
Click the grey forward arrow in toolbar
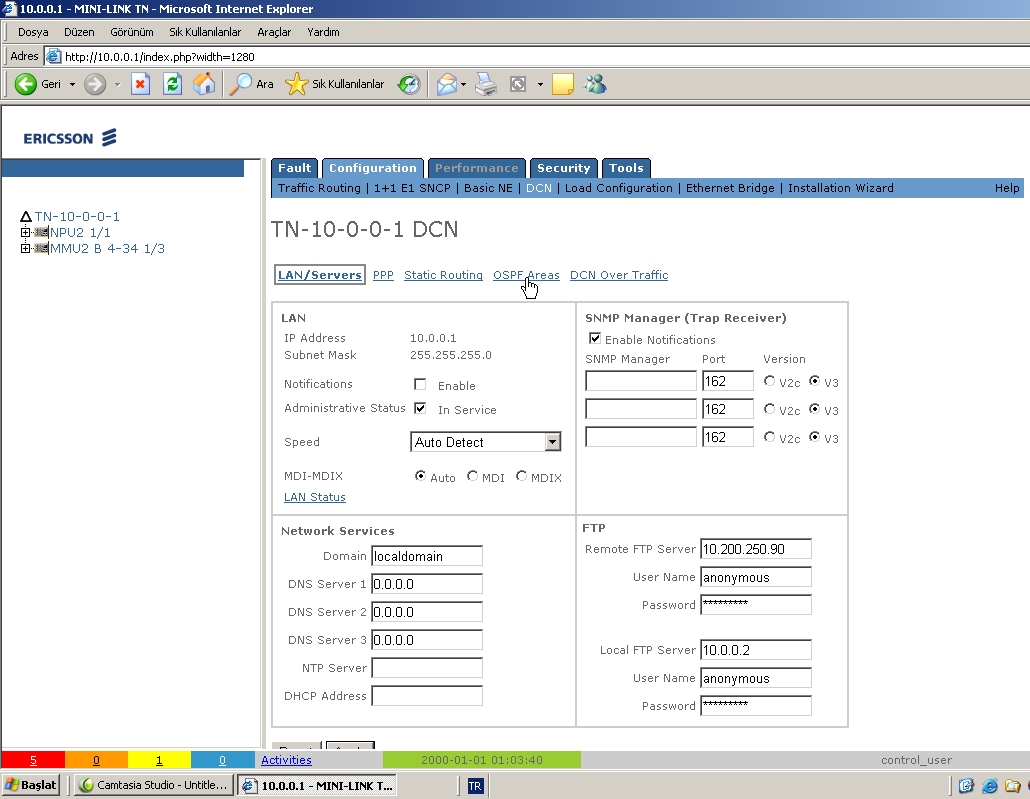click(x=95, y=84)
